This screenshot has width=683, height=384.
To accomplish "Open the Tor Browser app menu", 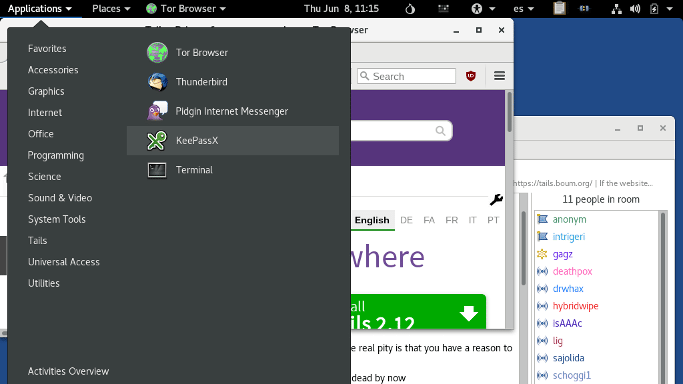I will 186,9.
